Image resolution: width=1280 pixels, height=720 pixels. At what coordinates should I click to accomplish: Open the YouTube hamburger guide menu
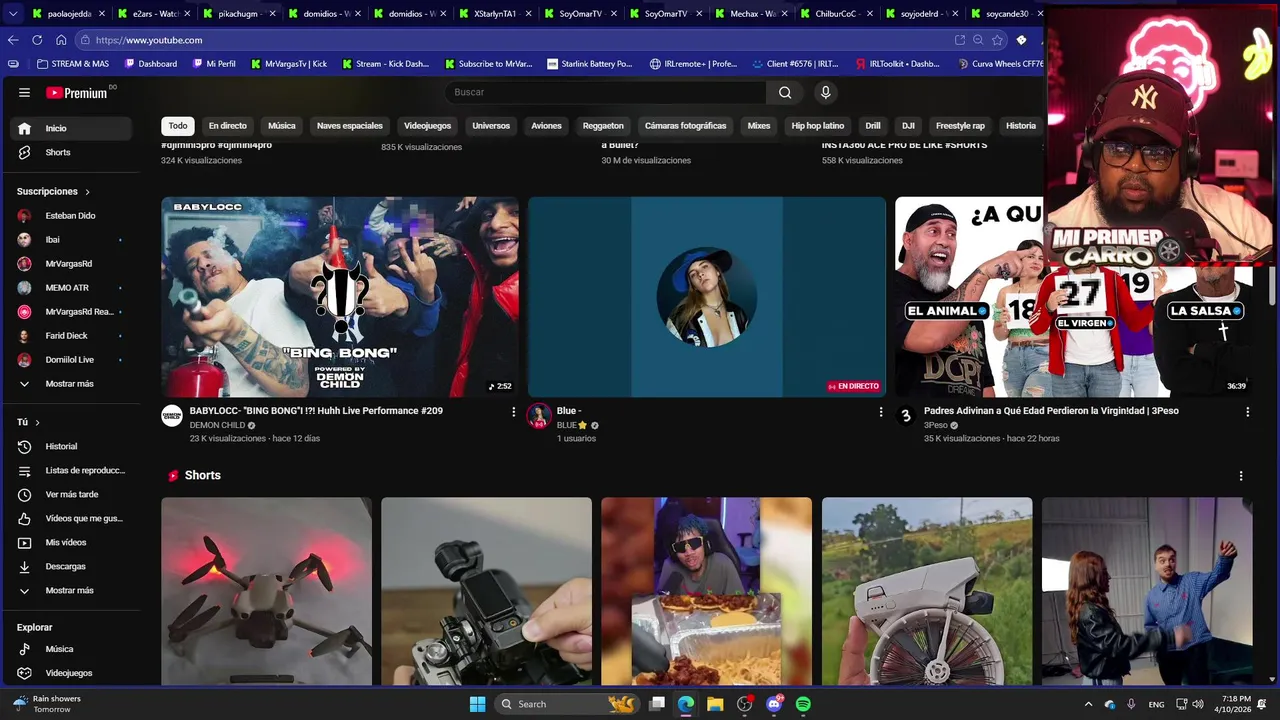pyautogui.click(x=24, y=92)
